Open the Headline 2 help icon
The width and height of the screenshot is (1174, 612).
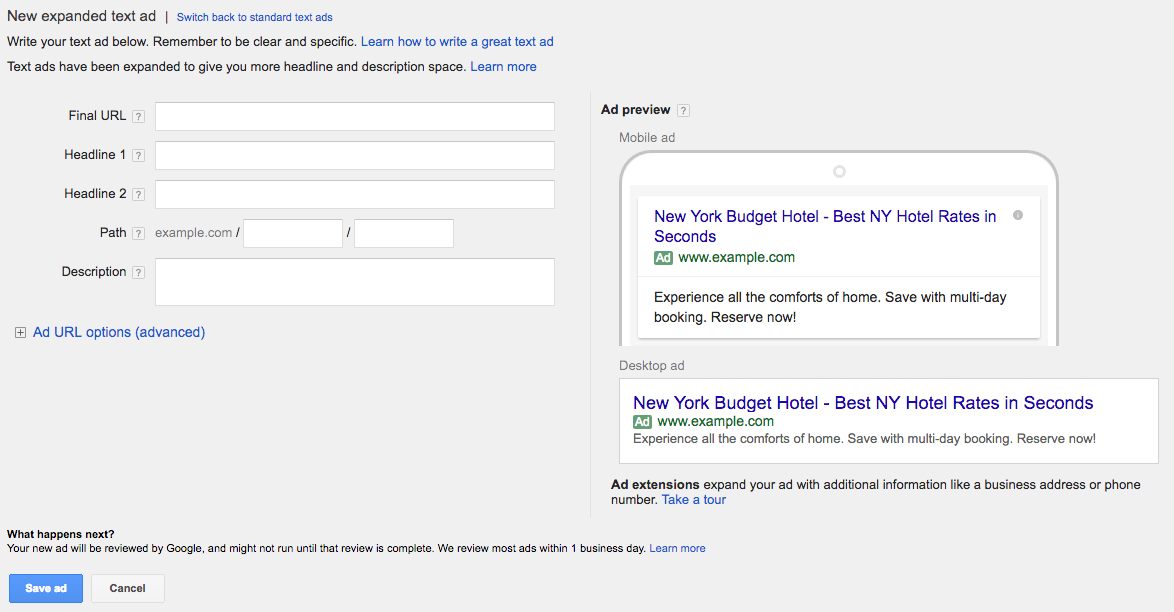[139, 195]
